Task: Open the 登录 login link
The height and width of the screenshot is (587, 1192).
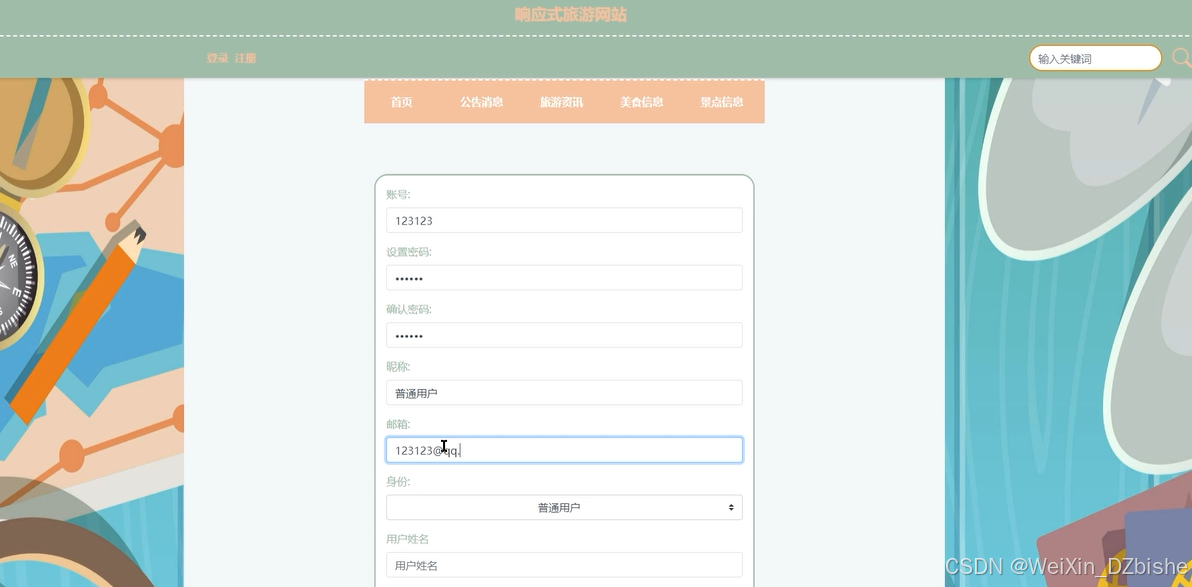Action: [x=217, y=58]
